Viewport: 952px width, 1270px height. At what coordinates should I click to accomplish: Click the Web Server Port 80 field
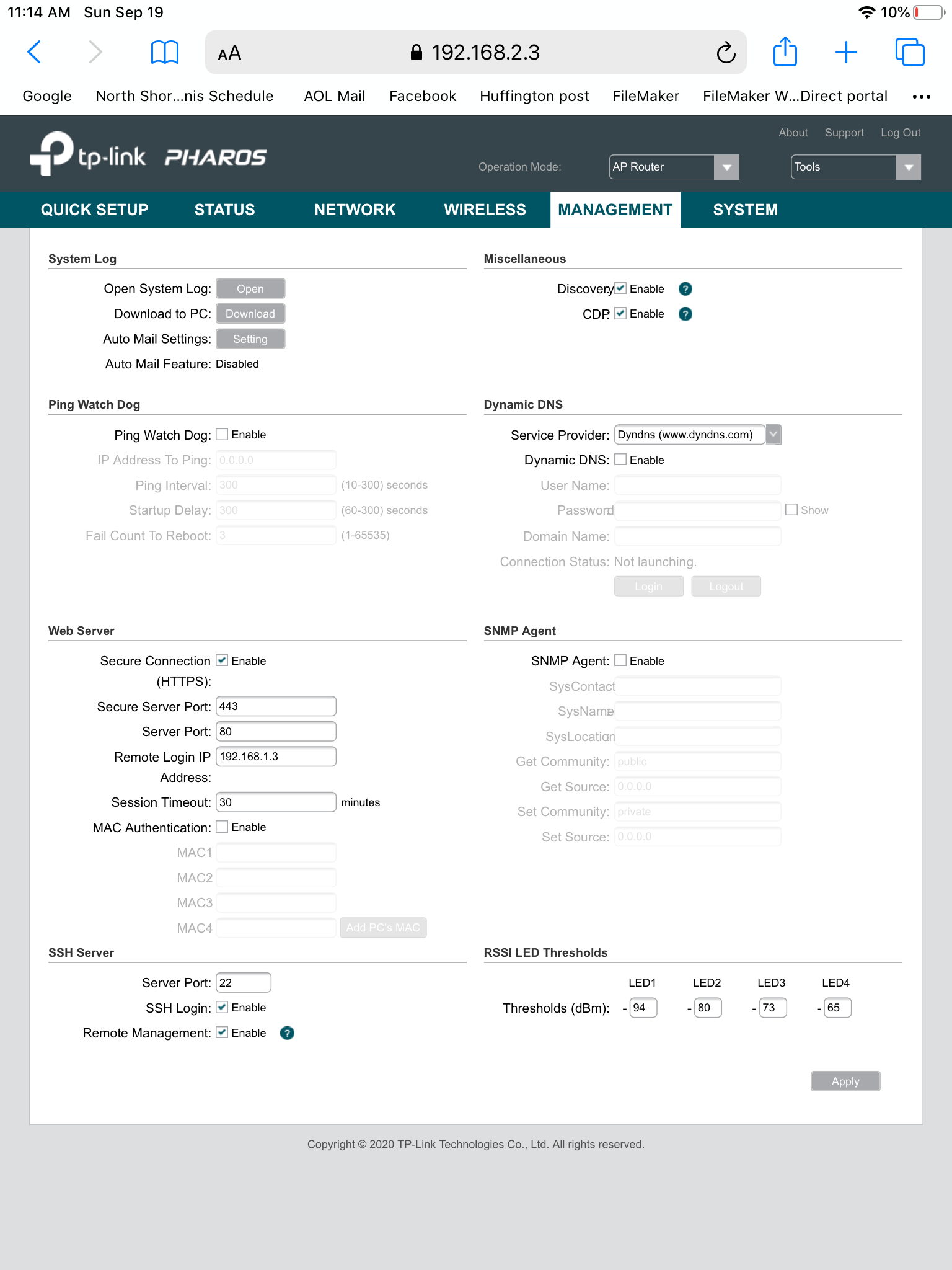[x=276, y=732]
